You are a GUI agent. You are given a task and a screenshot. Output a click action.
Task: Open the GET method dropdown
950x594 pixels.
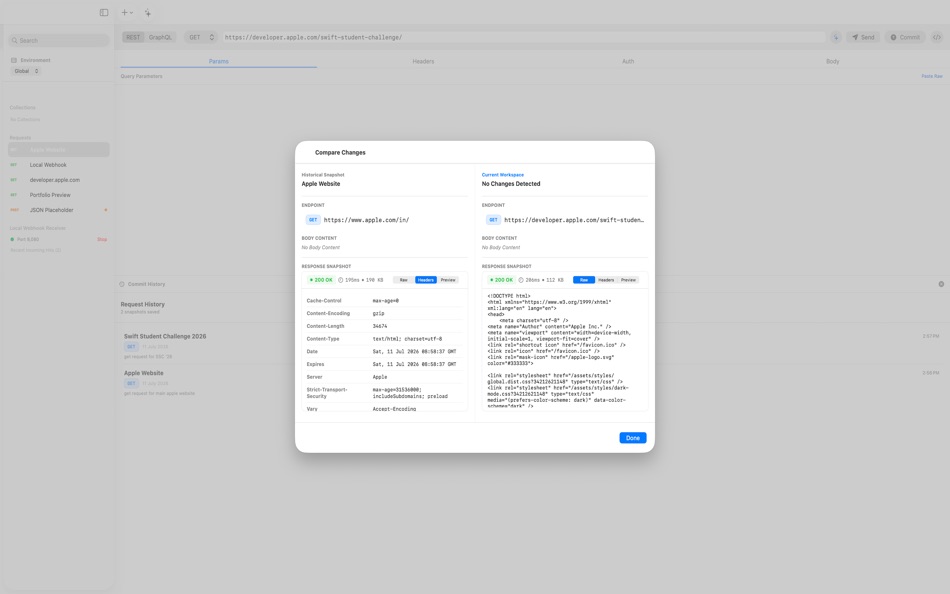pos(201,37)
